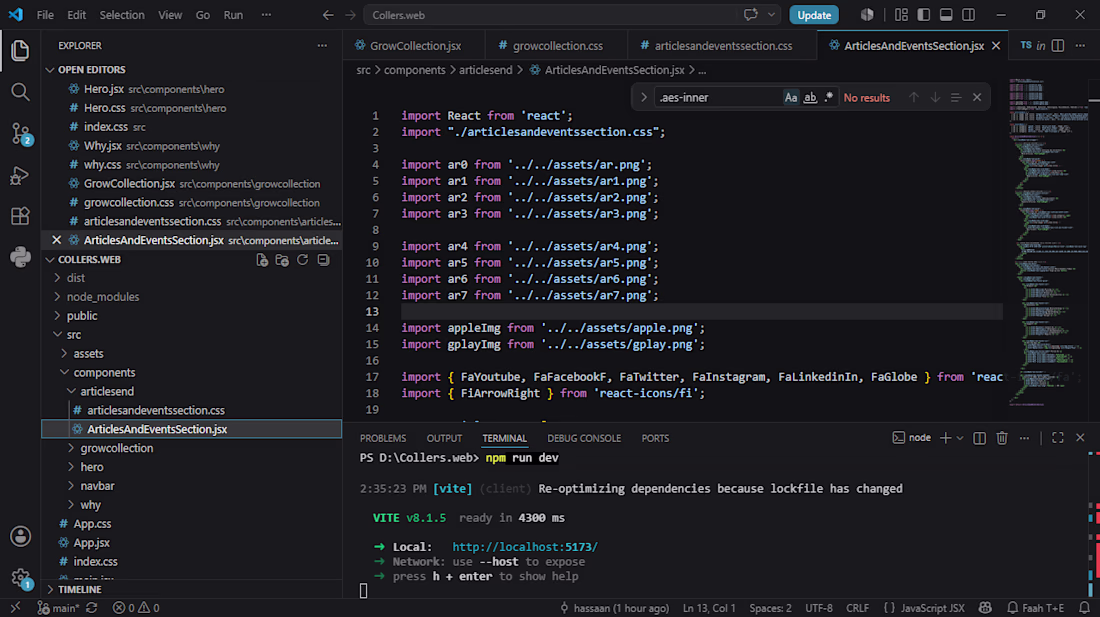
Task: Click the Update button
Action: point(814,15)
